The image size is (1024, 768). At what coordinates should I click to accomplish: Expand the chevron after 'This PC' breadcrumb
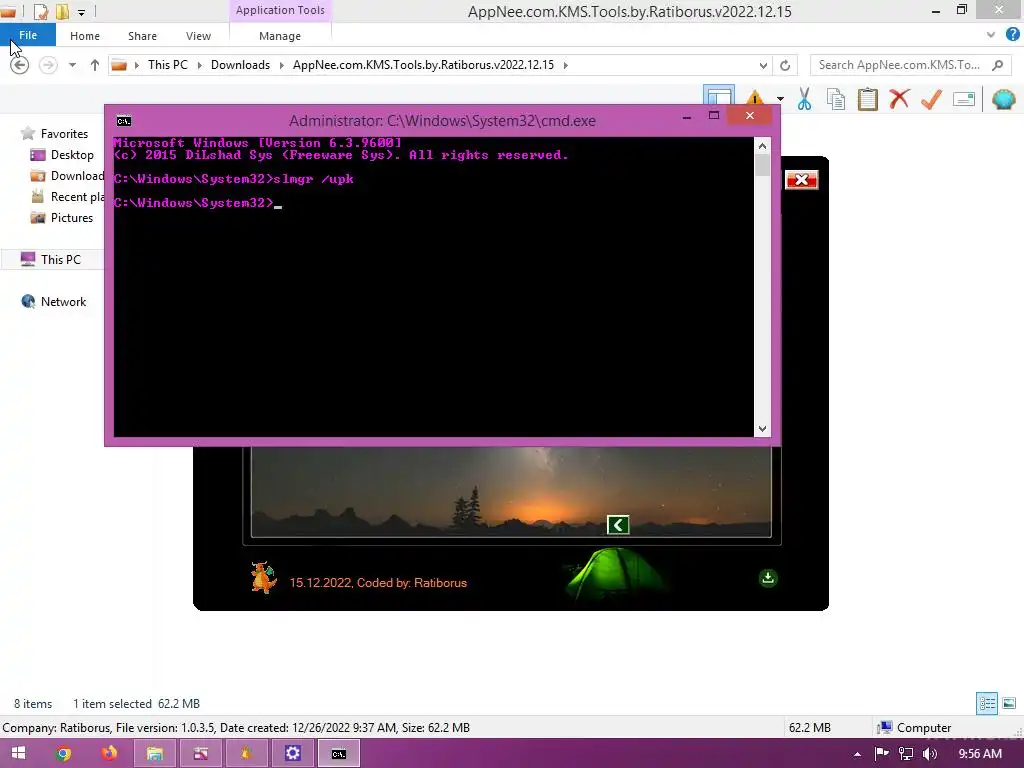click(x=200, y=65)
